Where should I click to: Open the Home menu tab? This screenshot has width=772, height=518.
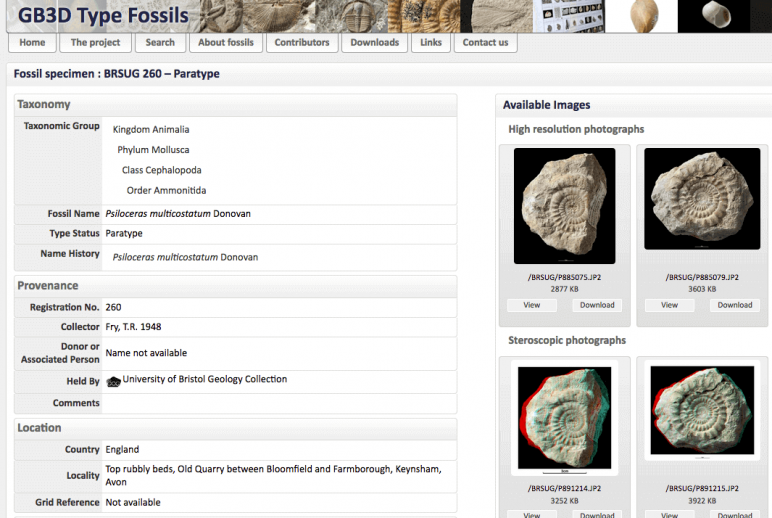coord(32,42)
